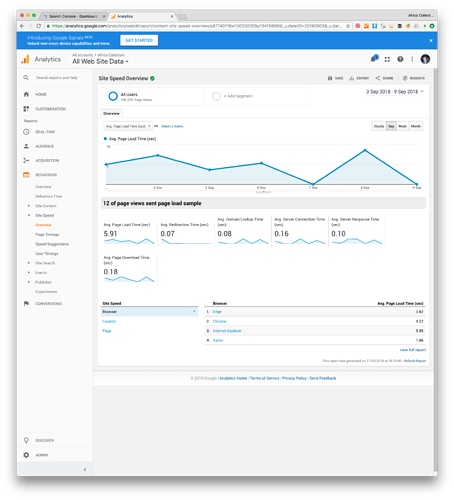Open Behaviour Flow in sidebar
454x500 pixels.
click(49, 196)
